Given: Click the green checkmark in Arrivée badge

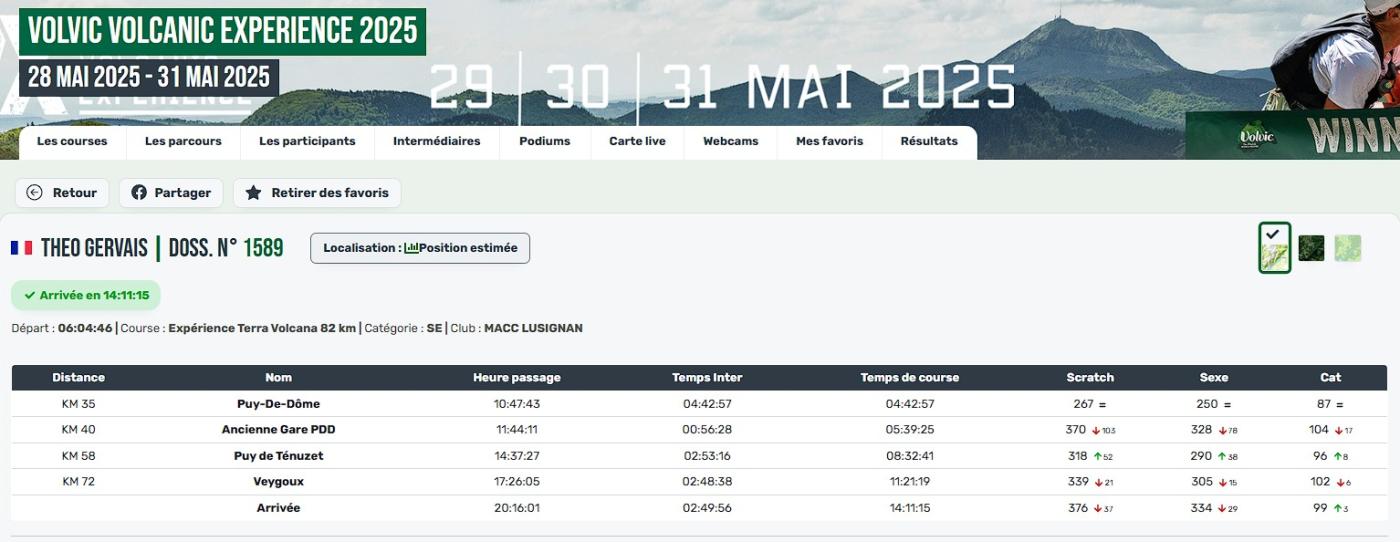Looking at the screenshot, I should pos(30,296).
